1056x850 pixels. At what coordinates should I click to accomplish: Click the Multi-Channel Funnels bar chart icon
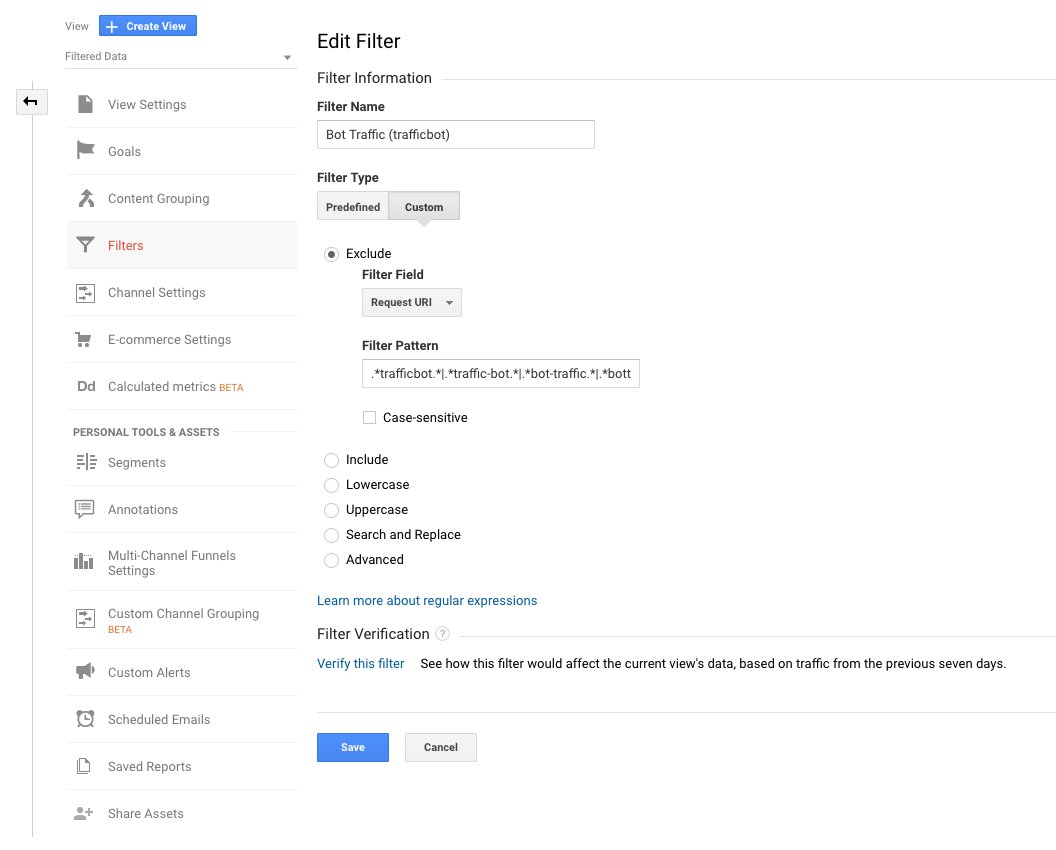84,561
